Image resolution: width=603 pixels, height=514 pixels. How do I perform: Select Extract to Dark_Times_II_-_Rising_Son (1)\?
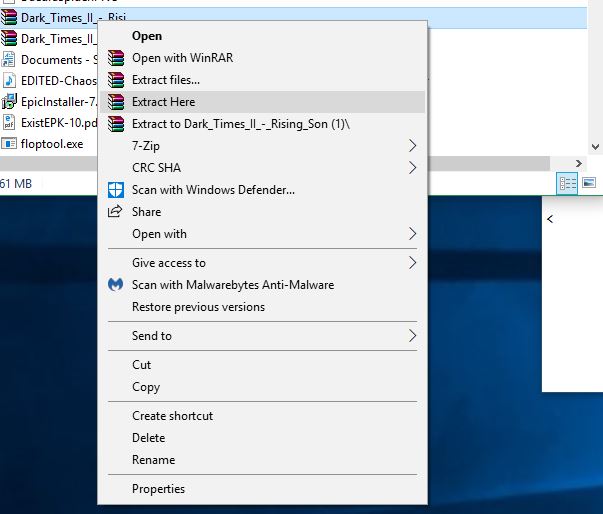point(240,124)
